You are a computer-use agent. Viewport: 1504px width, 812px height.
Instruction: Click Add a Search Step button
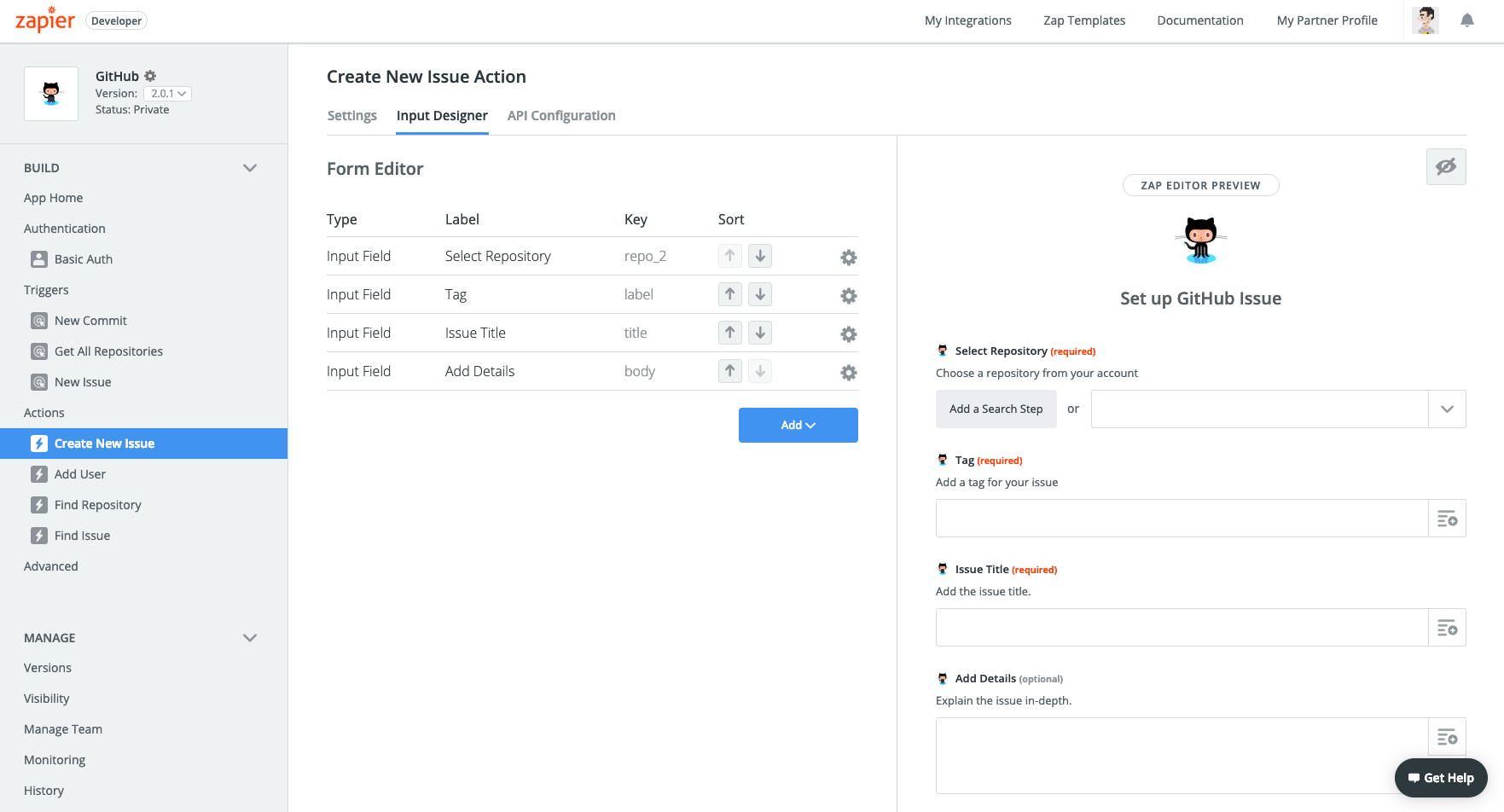point(996,409)
